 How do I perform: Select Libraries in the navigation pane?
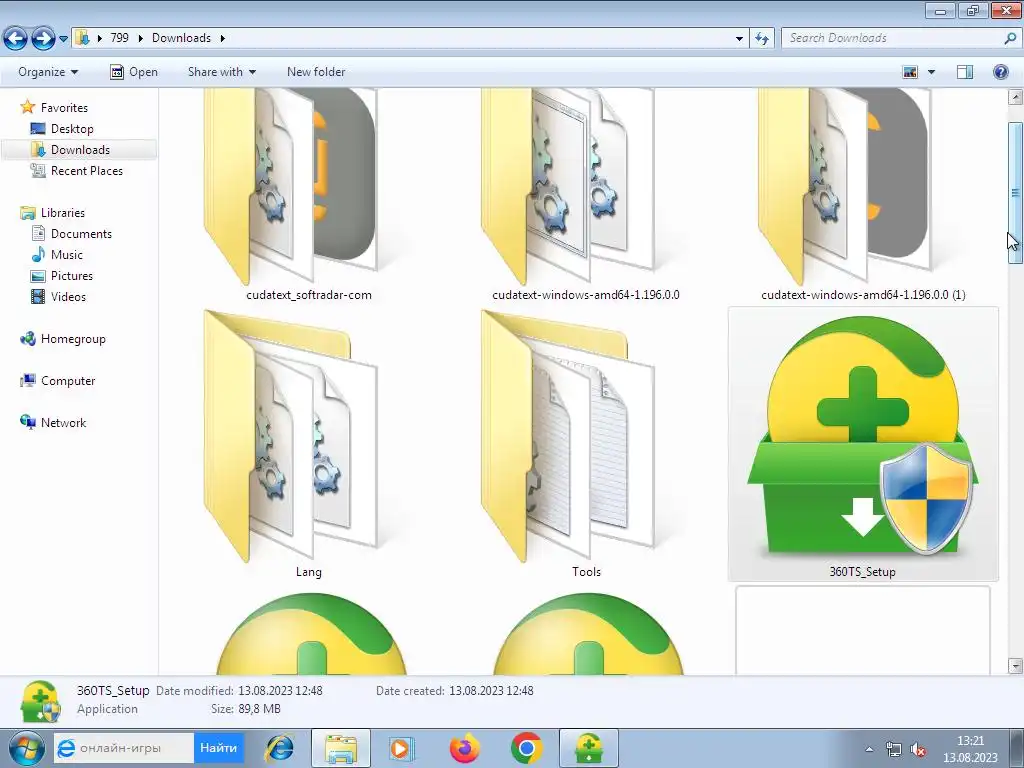(63, 213)
